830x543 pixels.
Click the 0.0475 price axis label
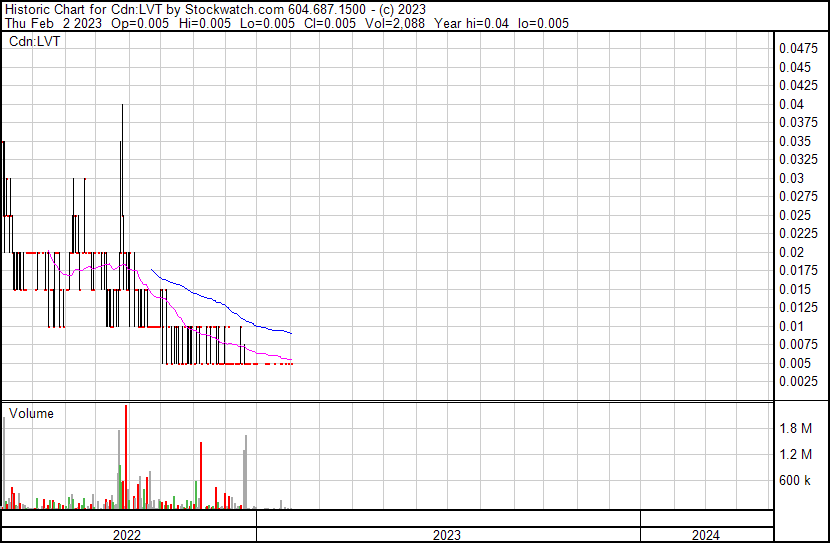click(798, 48)
